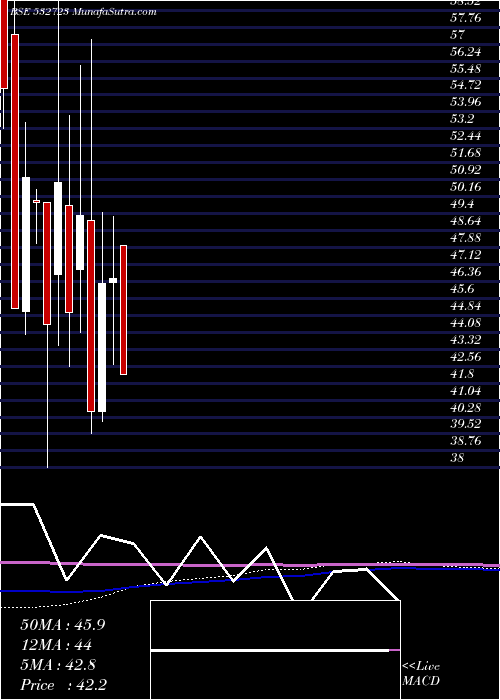Click the small white candle near 46.36
This screenshot has width=500, height=700.
point(113,280)
